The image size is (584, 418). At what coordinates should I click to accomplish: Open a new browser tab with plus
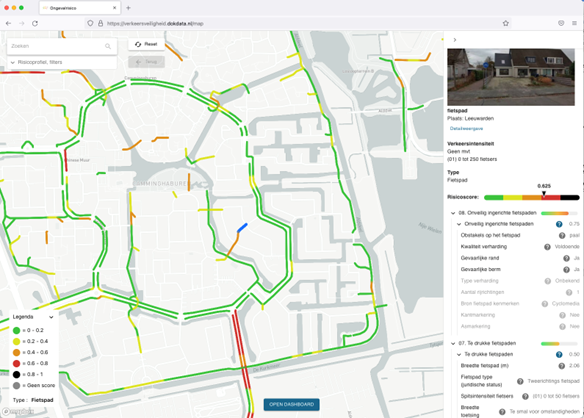[128, 8]
